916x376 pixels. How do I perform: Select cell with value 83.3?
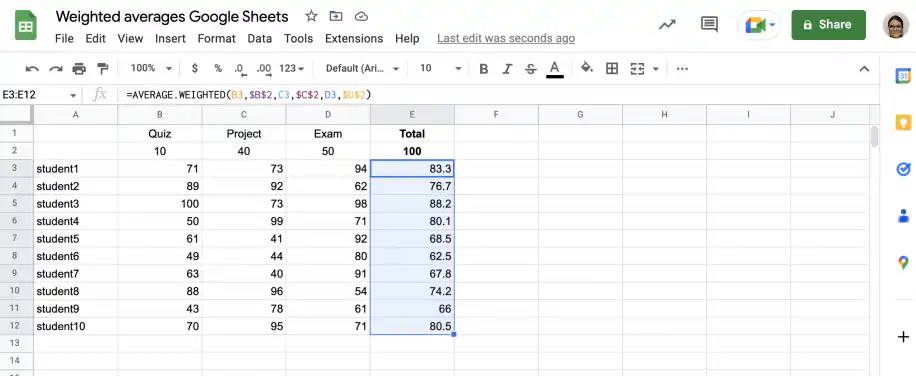click(412, 169)
